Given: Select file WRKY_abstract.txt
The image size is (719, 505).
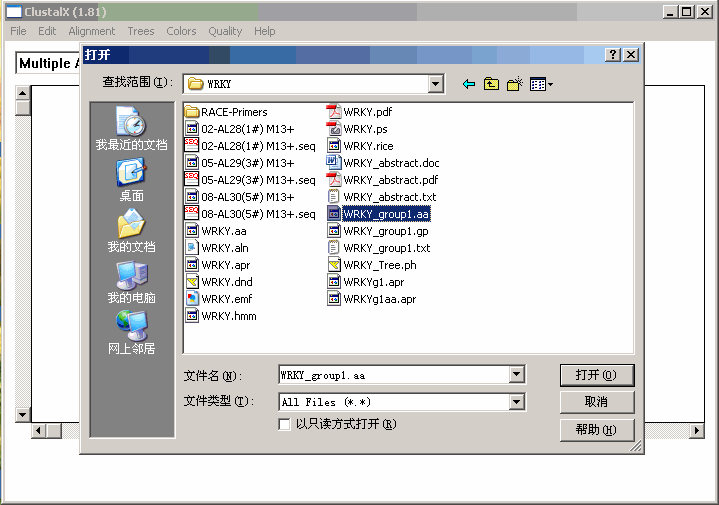Looking at the screenshot, I should pyautogui.click(x=382, y=197).
